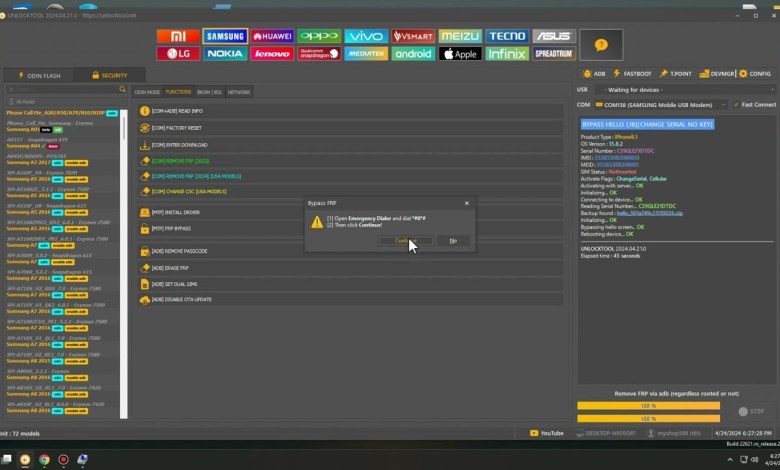The width and height of the screenshot is (780, 470).
Task: Click the Remove FRP progress bar
Action: point(648,406)
